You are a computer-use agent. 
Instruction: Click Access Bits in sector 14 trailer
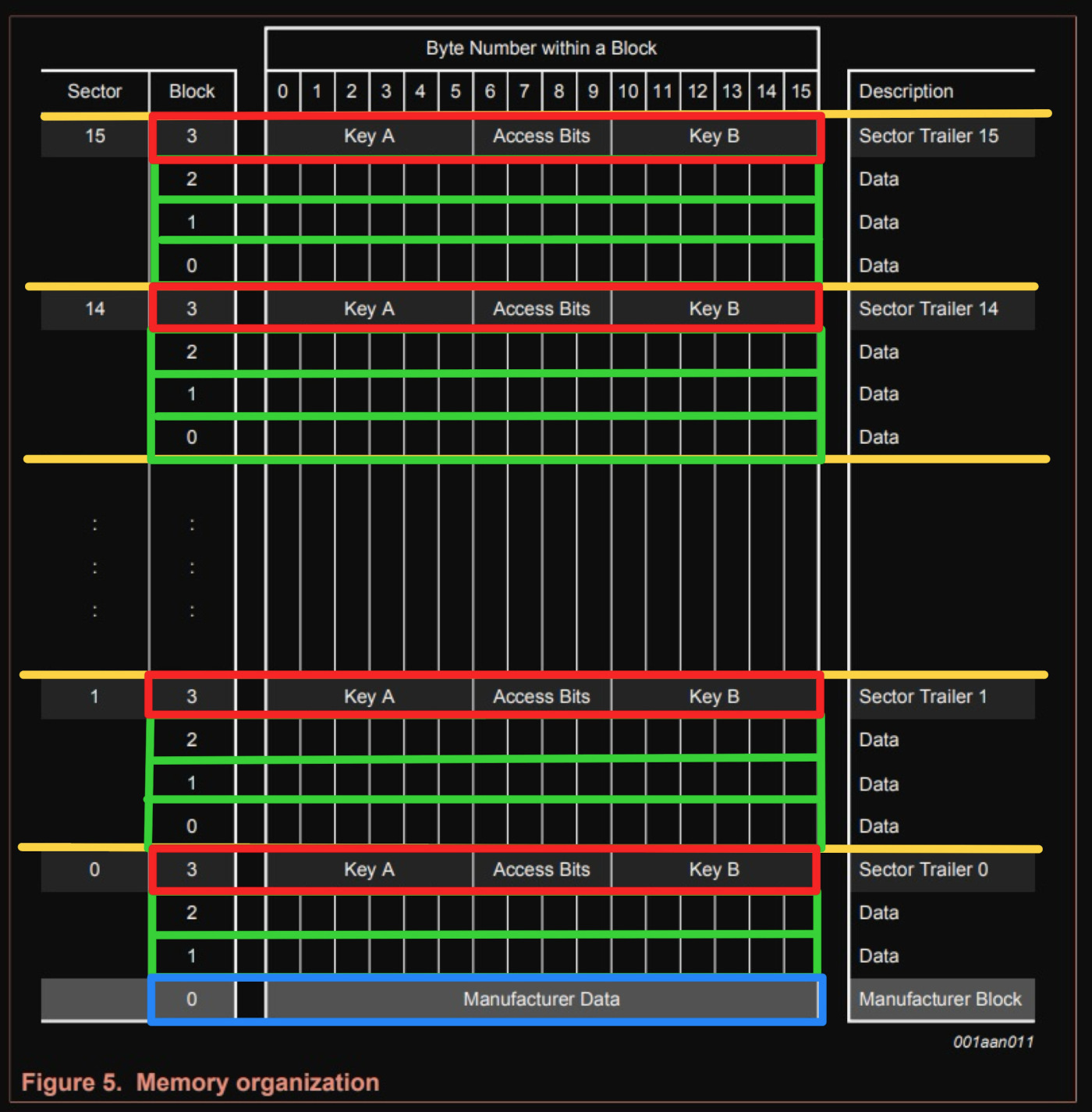click(x=541, y=309)
